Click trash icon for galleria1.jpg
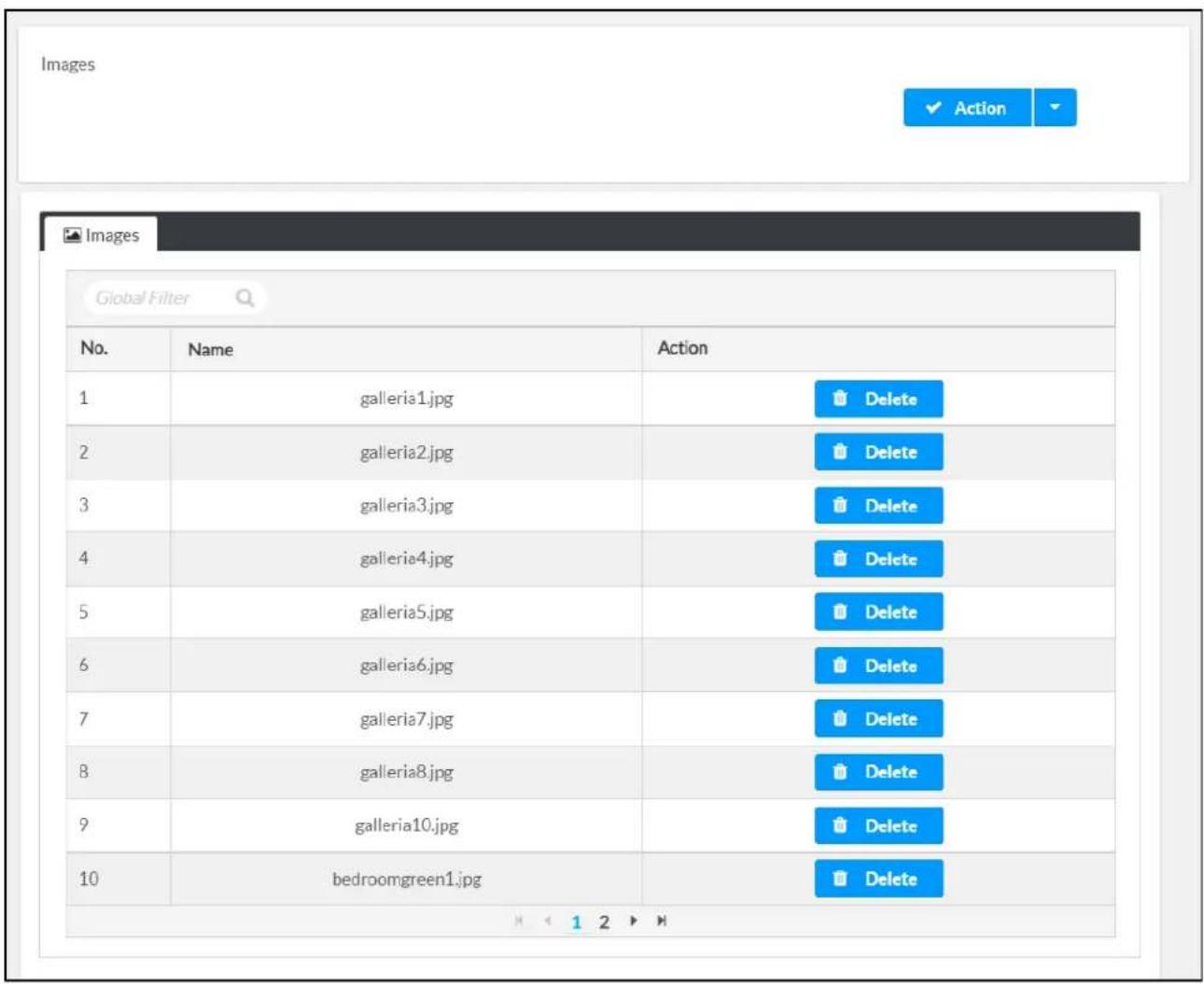 840,399
